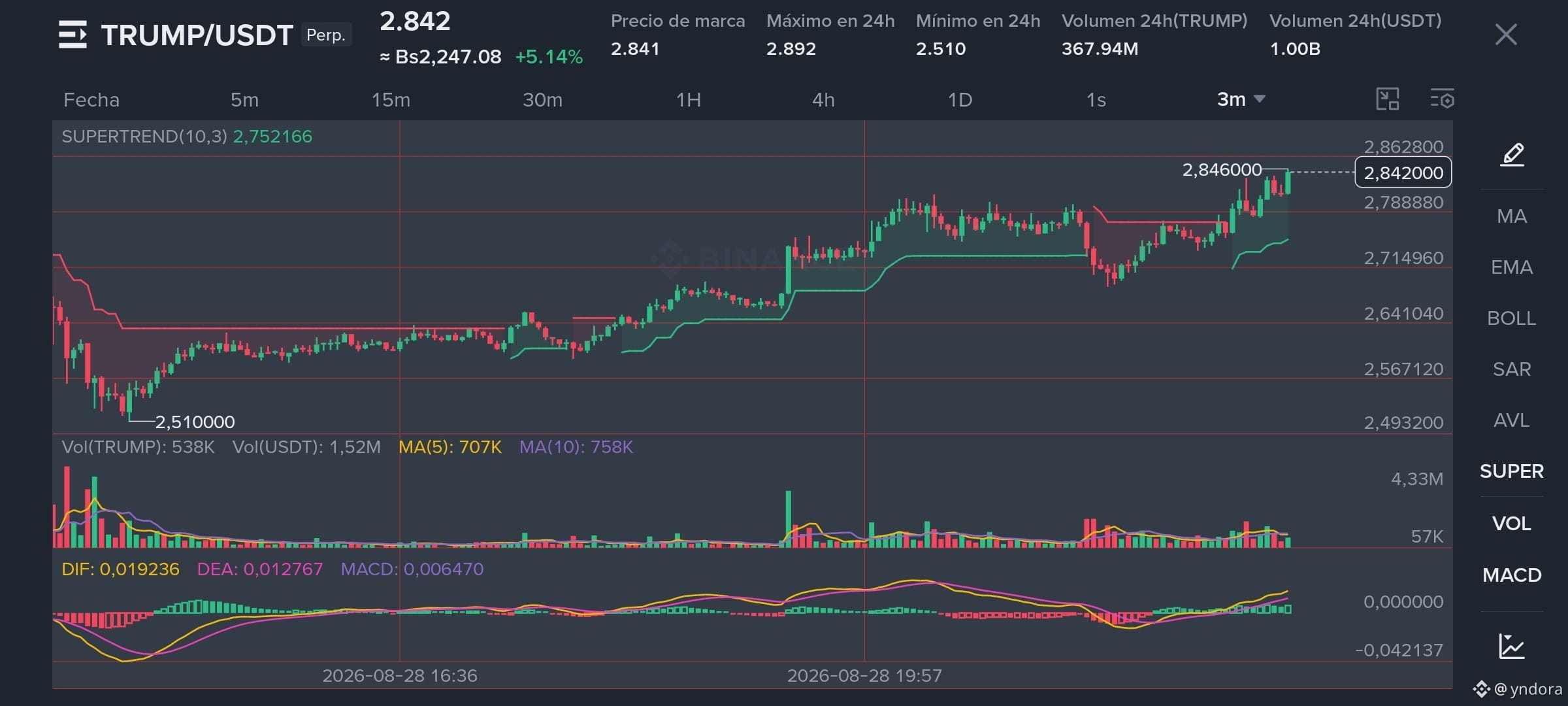
Task: Click the Máximo en 24h value 2.892
Action: click(791, 49)
